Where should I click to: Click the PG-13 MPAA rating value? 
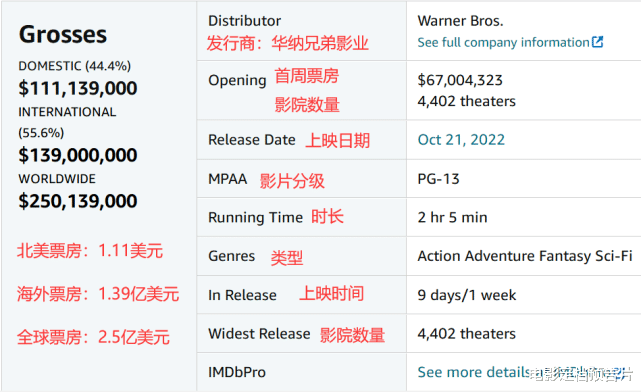coord(438,179)
